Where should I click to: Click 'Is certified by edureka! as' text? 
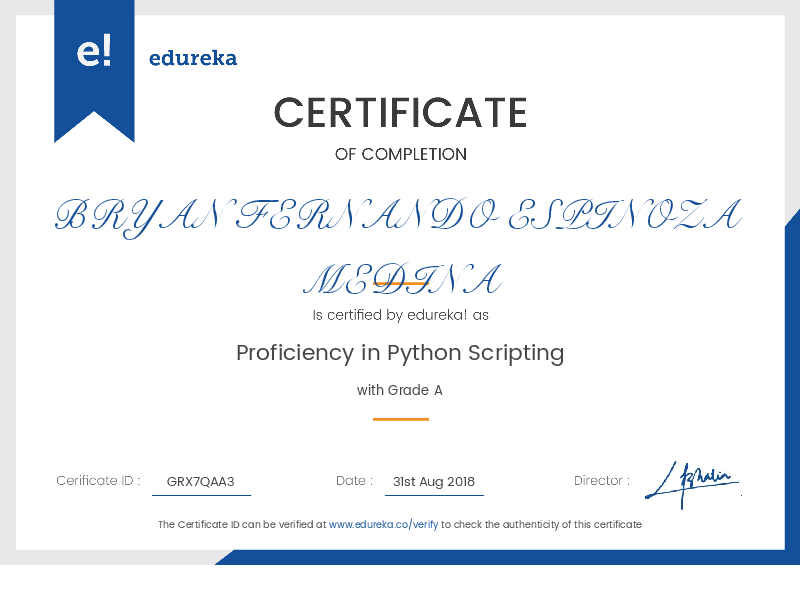(401, 315)
